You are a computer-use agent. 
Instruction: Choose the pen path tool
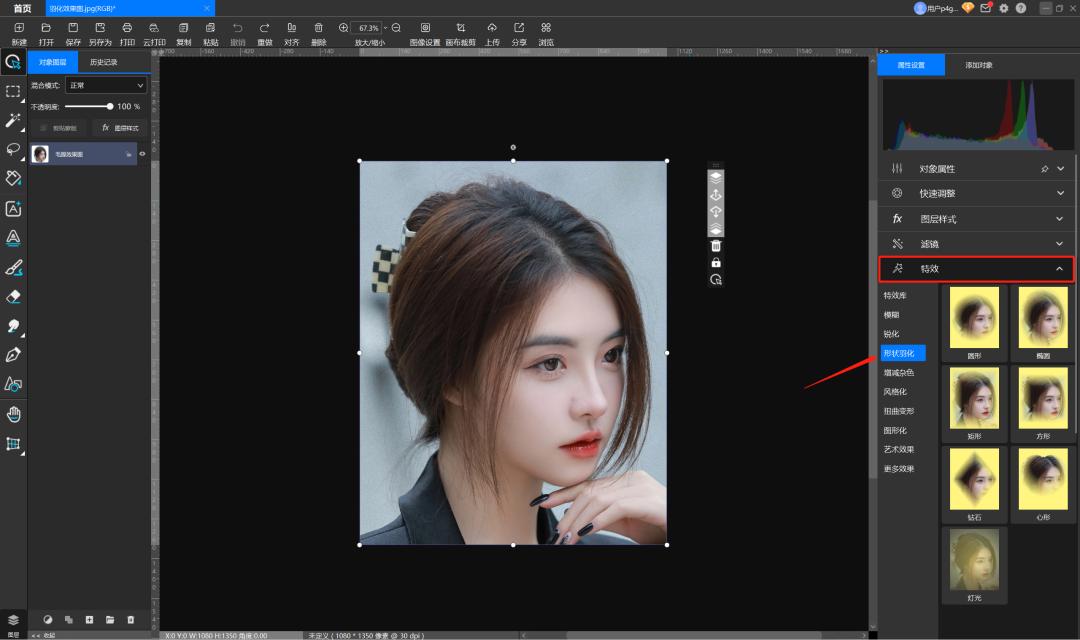(13, 355)
